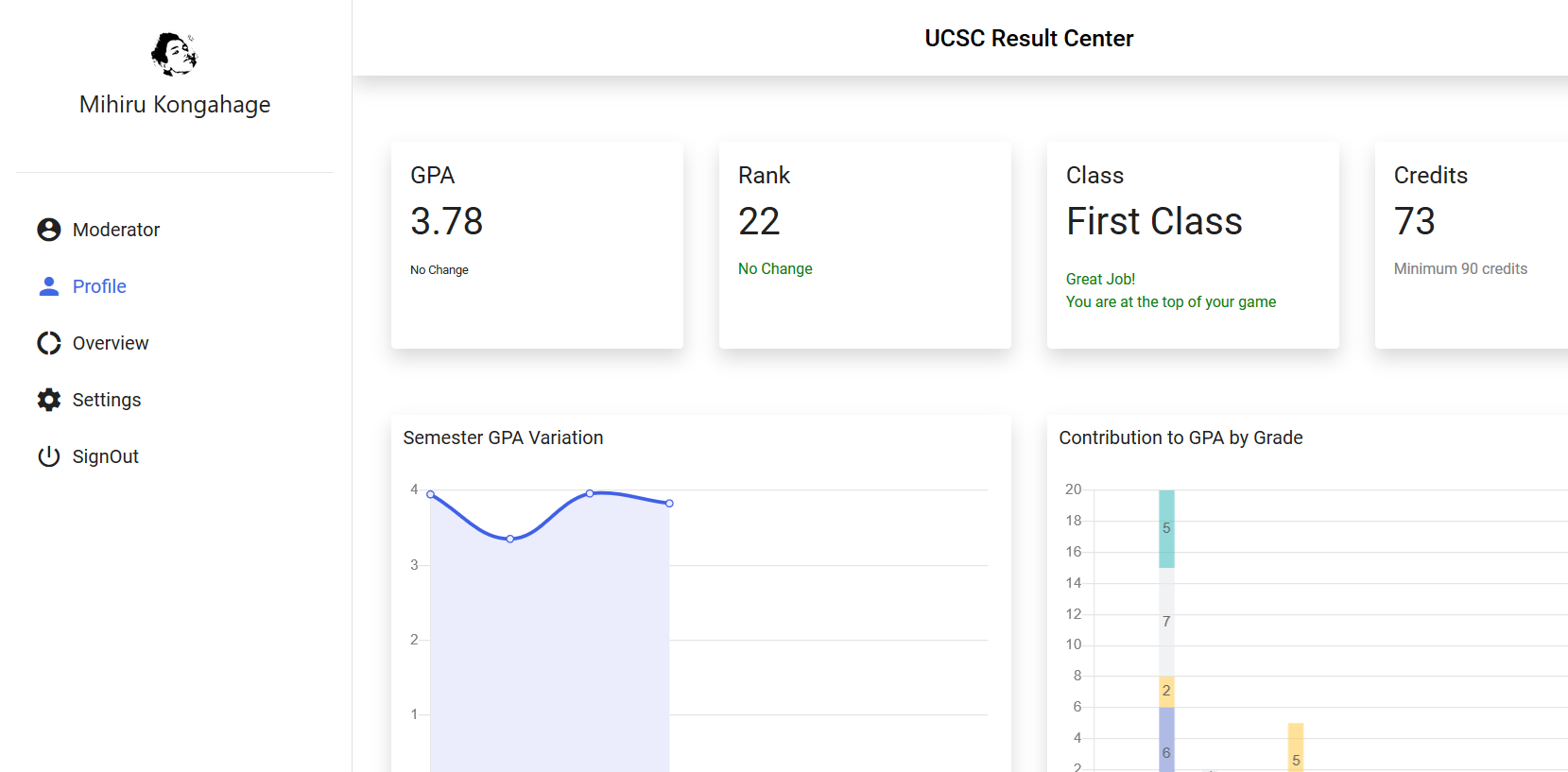Open the Settings page
The height and width of the screenshot is (772, 1568).
click(107, 400)
